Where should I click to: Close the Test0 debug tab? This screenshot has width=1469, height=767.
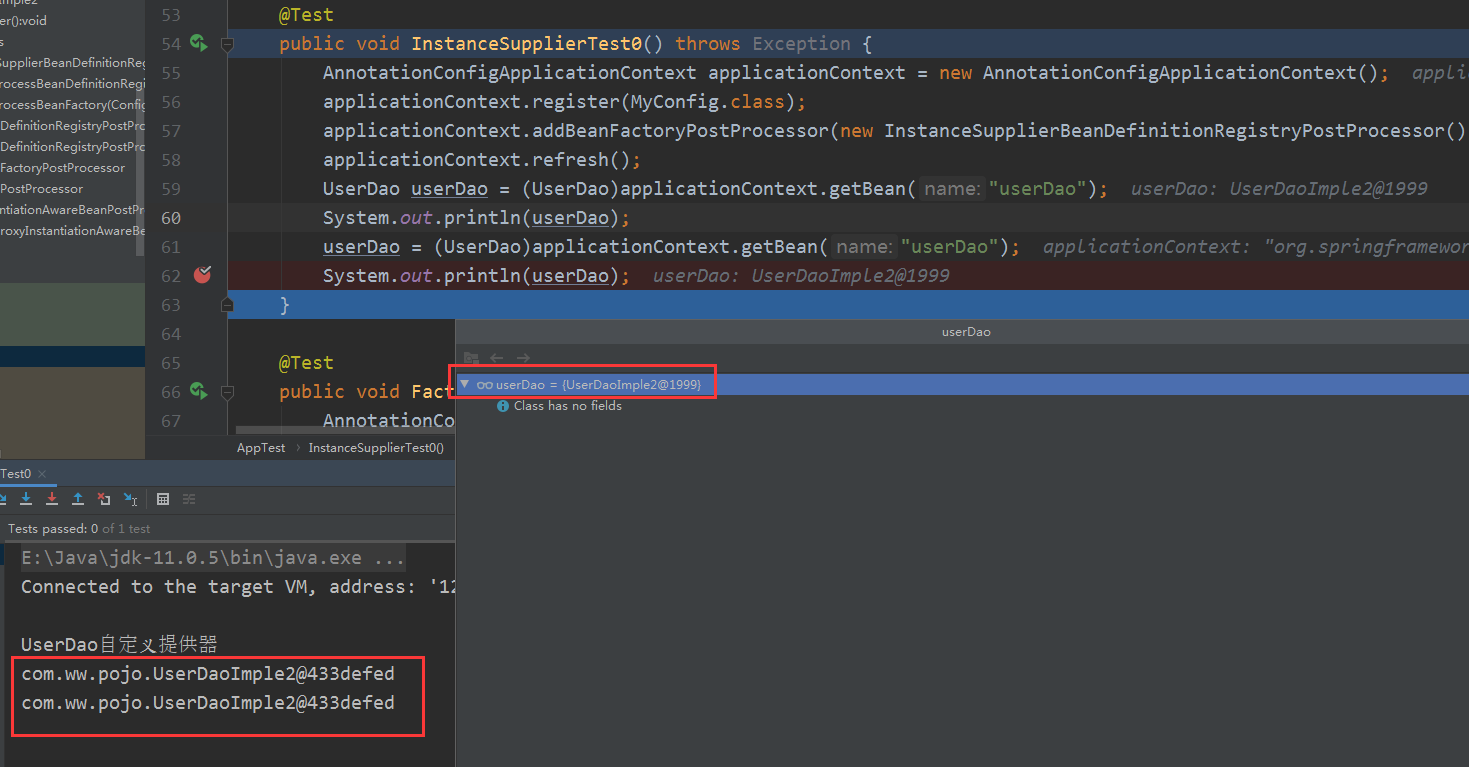(42, 474)
